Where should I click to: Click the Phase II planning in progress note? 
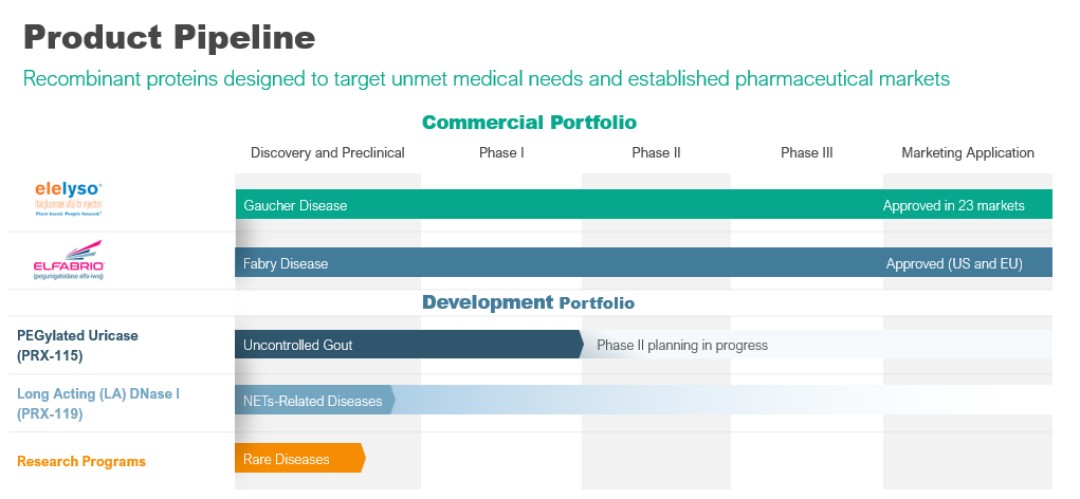(x=682, y=345)
